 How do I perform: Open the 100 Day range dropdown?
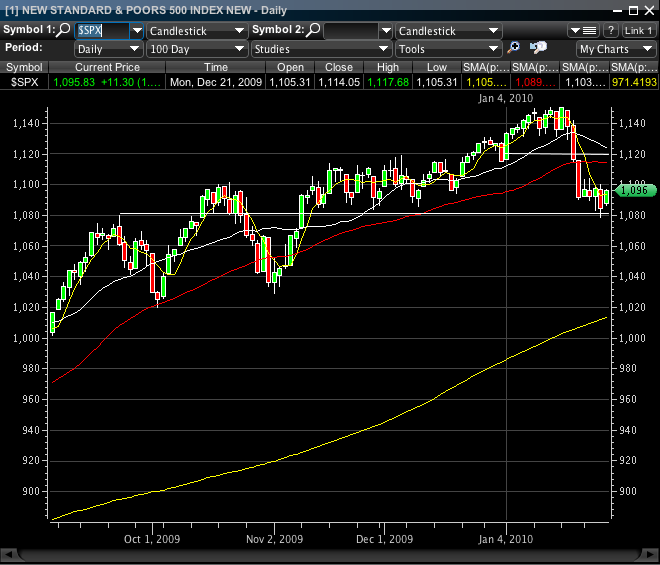196,48
